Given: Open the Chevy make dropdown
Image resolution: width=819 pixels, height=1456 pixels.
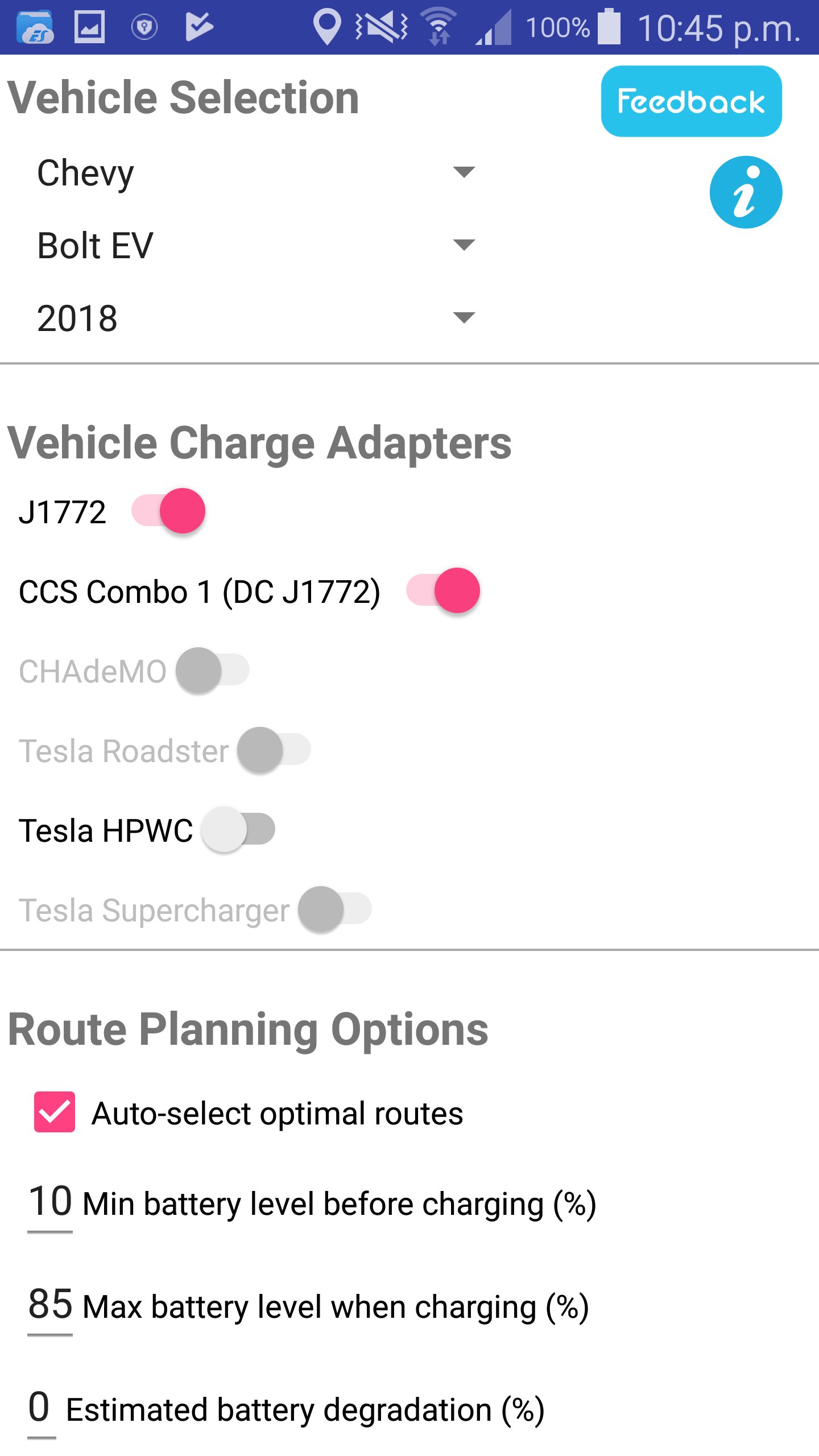Looking at the screenshot, I should tap(256, 172).
